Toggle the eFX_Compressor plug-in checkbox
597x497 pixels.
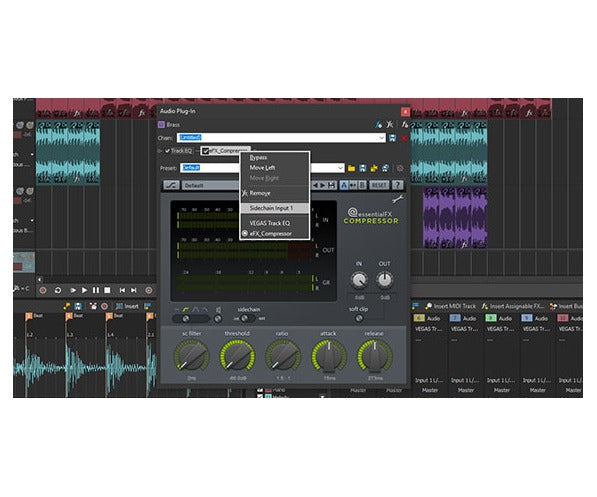(x=205, y=151)
